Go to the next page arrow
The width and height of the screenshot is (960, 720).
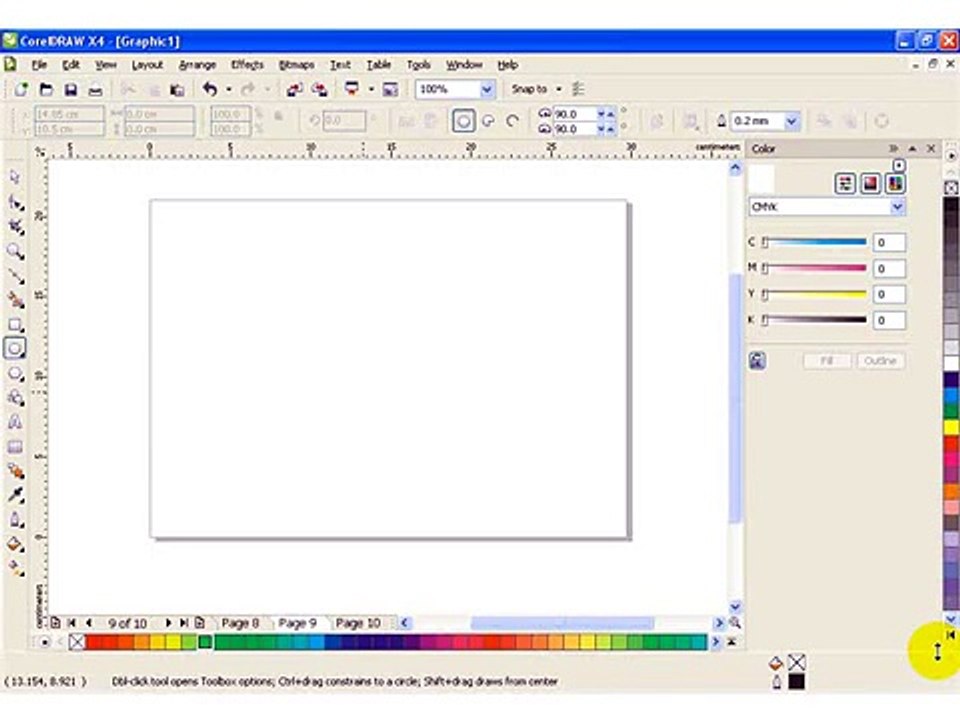(x=168, y=623)
